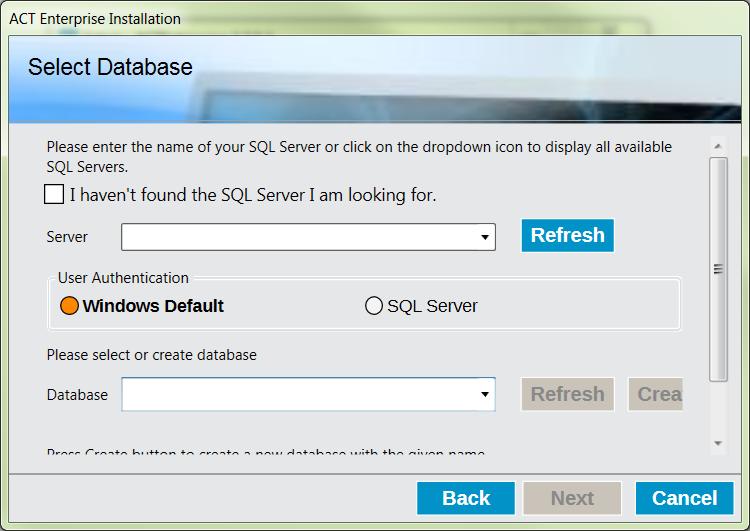This screenshot has height=531, width=750.
Task: Click the partially visible Create button
Action: pyautogui.click(x=656, y=394)
